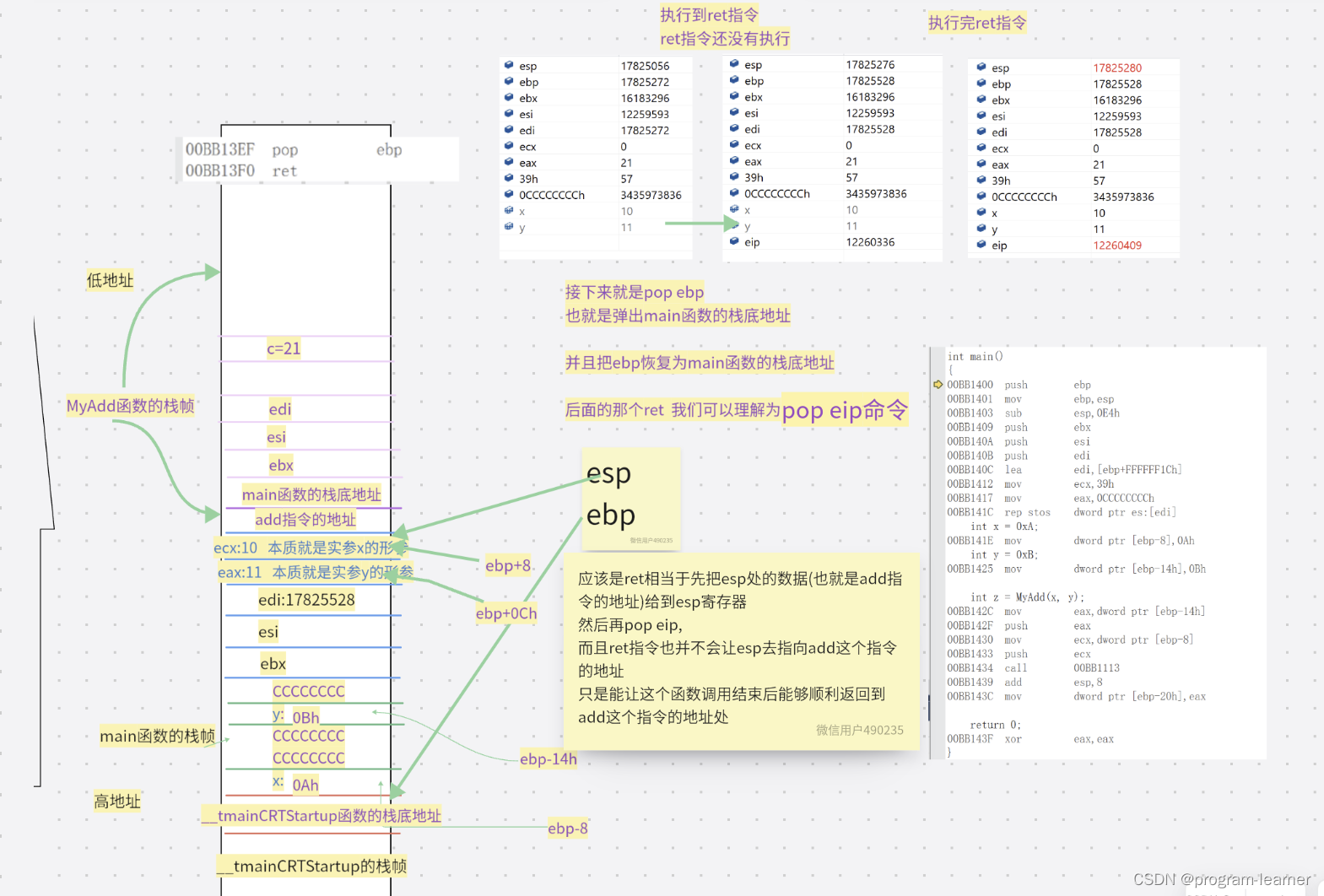Click the ebp icon in the 执行到ret指令 watch panel
This screenshot has width=1324, height=896.
(x=734, y=80)
